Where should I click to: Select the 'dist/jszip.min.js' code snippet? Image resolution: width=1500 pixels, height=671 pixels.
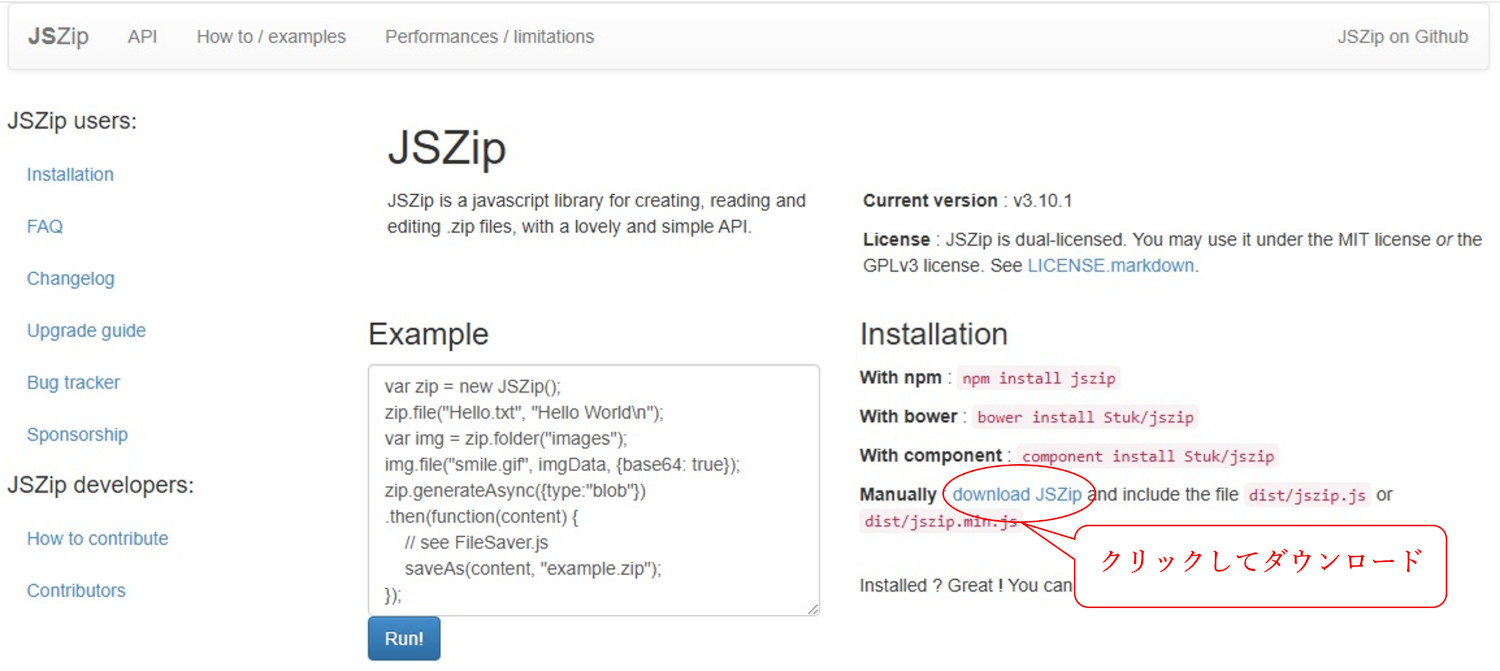940,521
